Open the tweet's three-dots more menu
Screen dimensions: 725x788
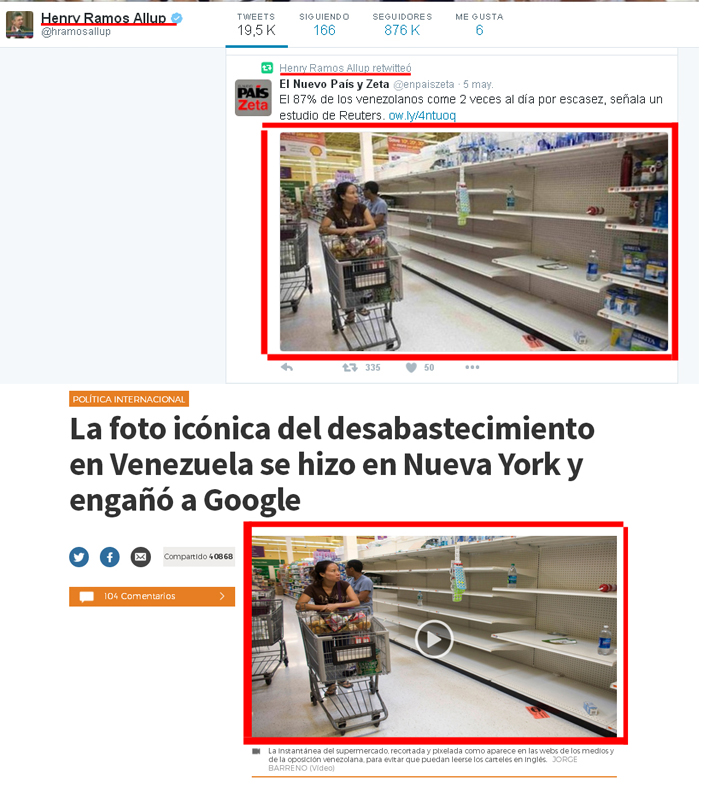(x=472, y=367)
